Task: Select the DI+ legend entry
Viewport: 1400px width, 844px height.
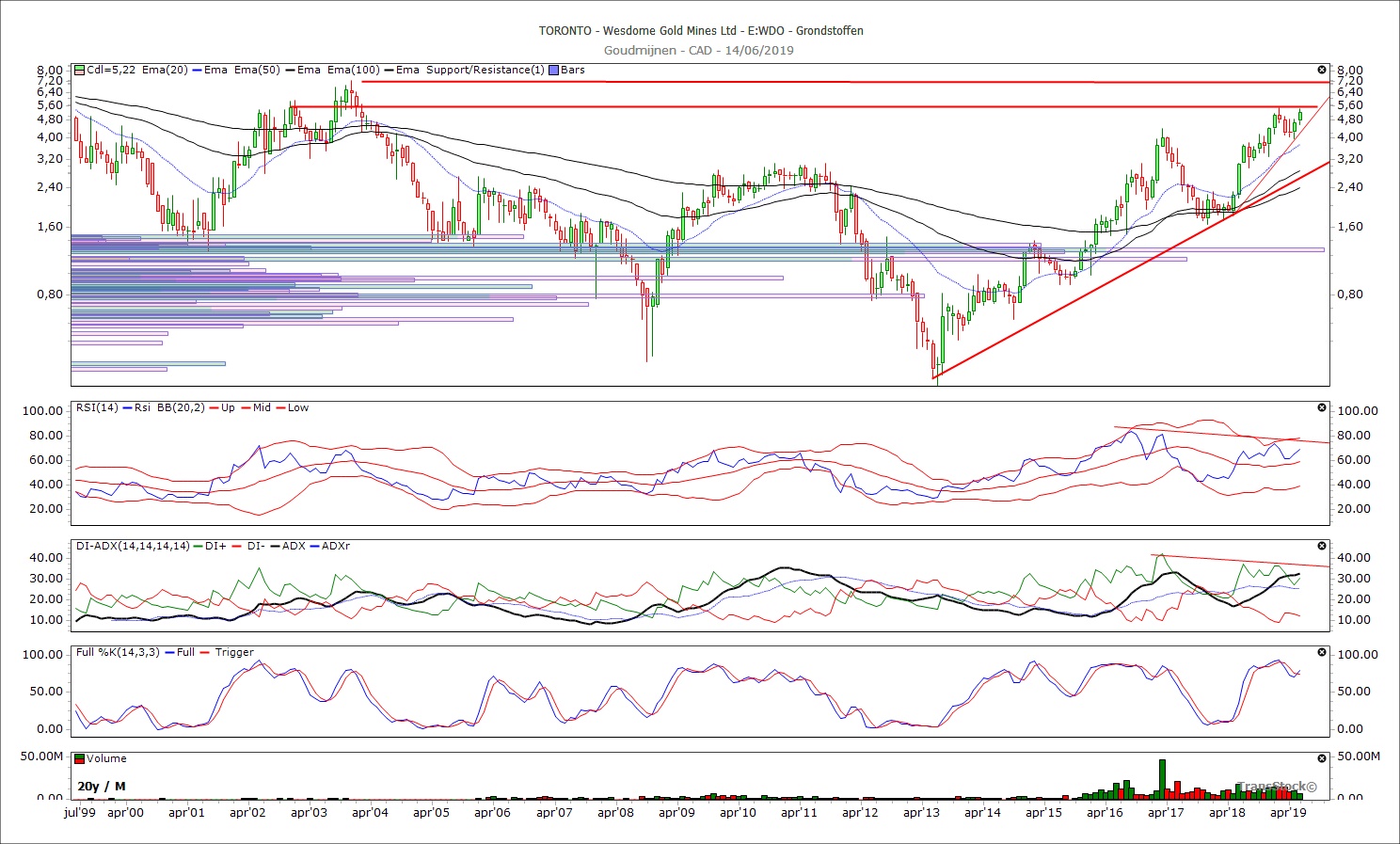Action: coord(215,546)
